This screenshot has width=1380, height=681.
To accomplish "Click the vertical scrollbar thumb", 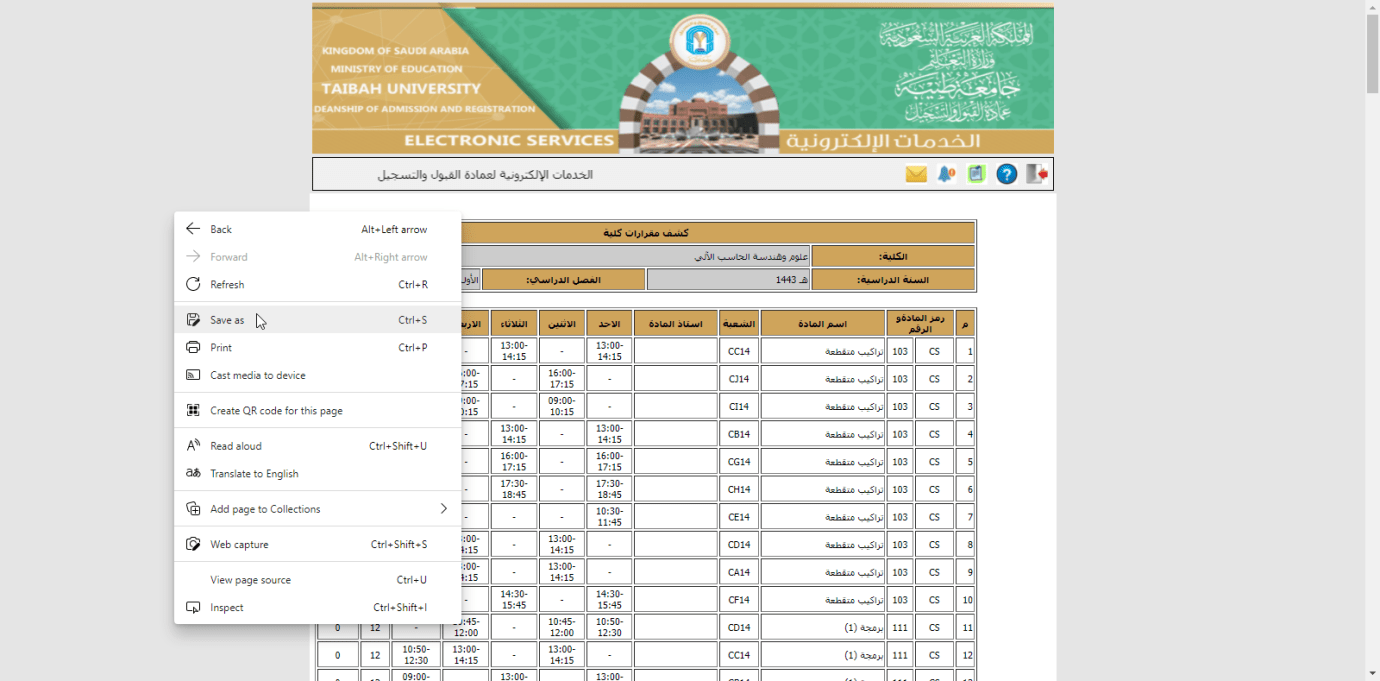I will point(1372,55).
